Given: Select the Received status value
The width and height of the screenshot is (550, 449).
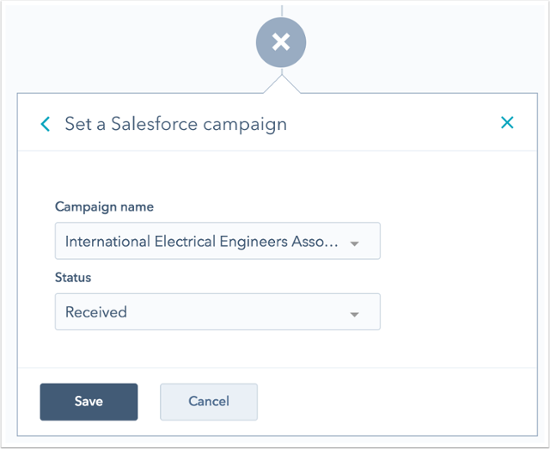Looking at the screenshot, I should [x=96, y=312].
